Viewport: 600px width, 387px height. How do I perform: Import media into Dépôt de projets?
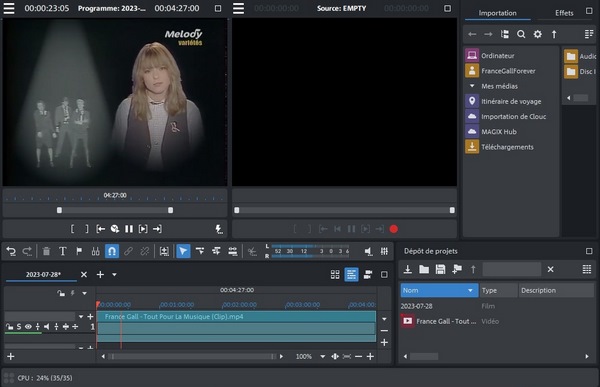(x=408, y=269)
